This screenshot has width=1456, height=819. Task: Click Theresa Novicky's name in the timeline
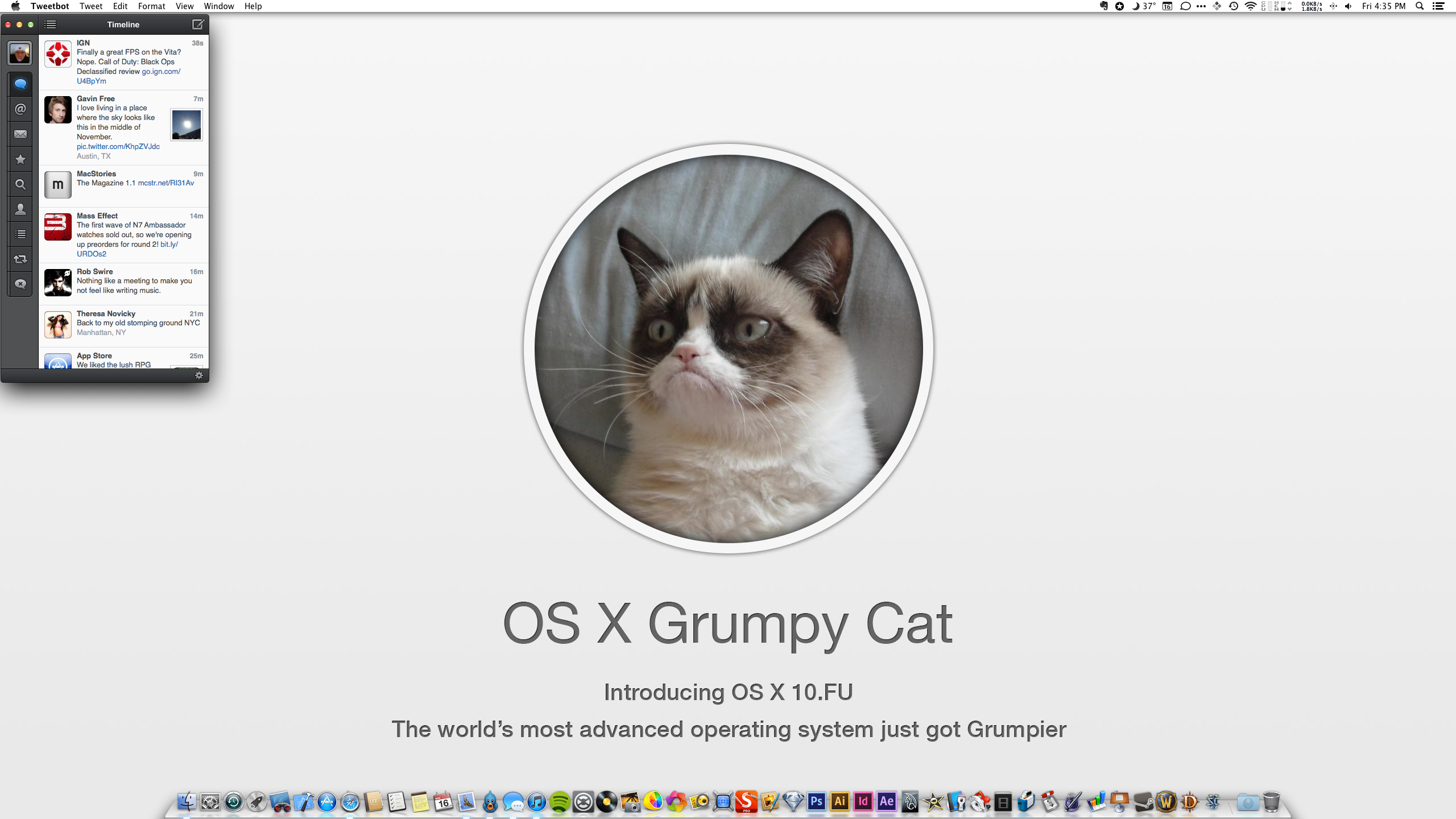coord(106,313)
